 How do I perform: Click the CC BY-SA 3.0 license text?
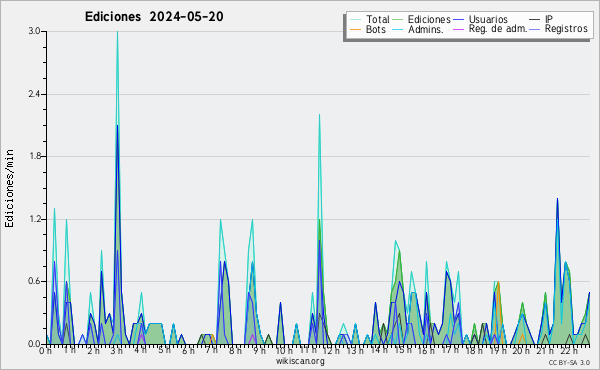(x=569, y=363)
